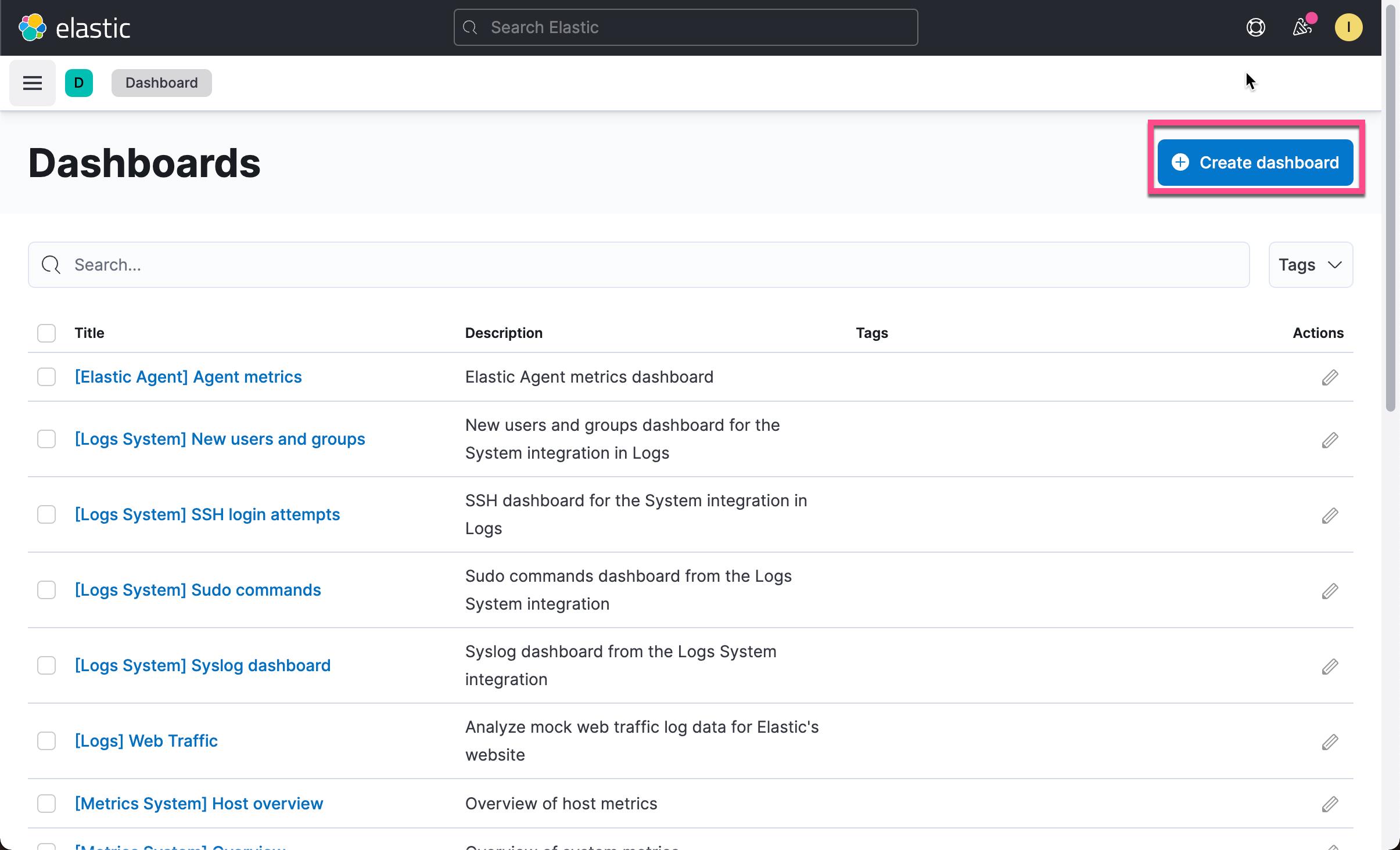Screen dimensions: 1400x850
Task: Open [Metrics System] Host overview dashboard
Action: pyautogui.click(x=199, y=804)
